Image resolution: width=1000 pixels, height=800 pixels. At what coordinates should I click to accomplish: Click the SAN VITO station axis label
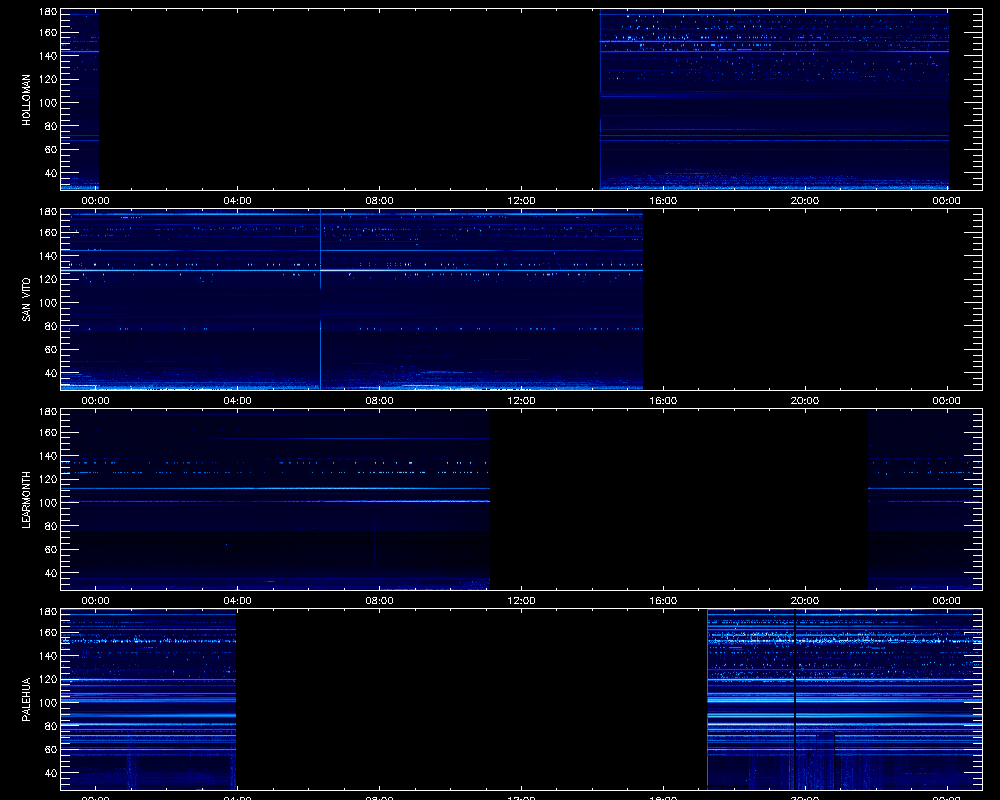click(x=26, y=299)
